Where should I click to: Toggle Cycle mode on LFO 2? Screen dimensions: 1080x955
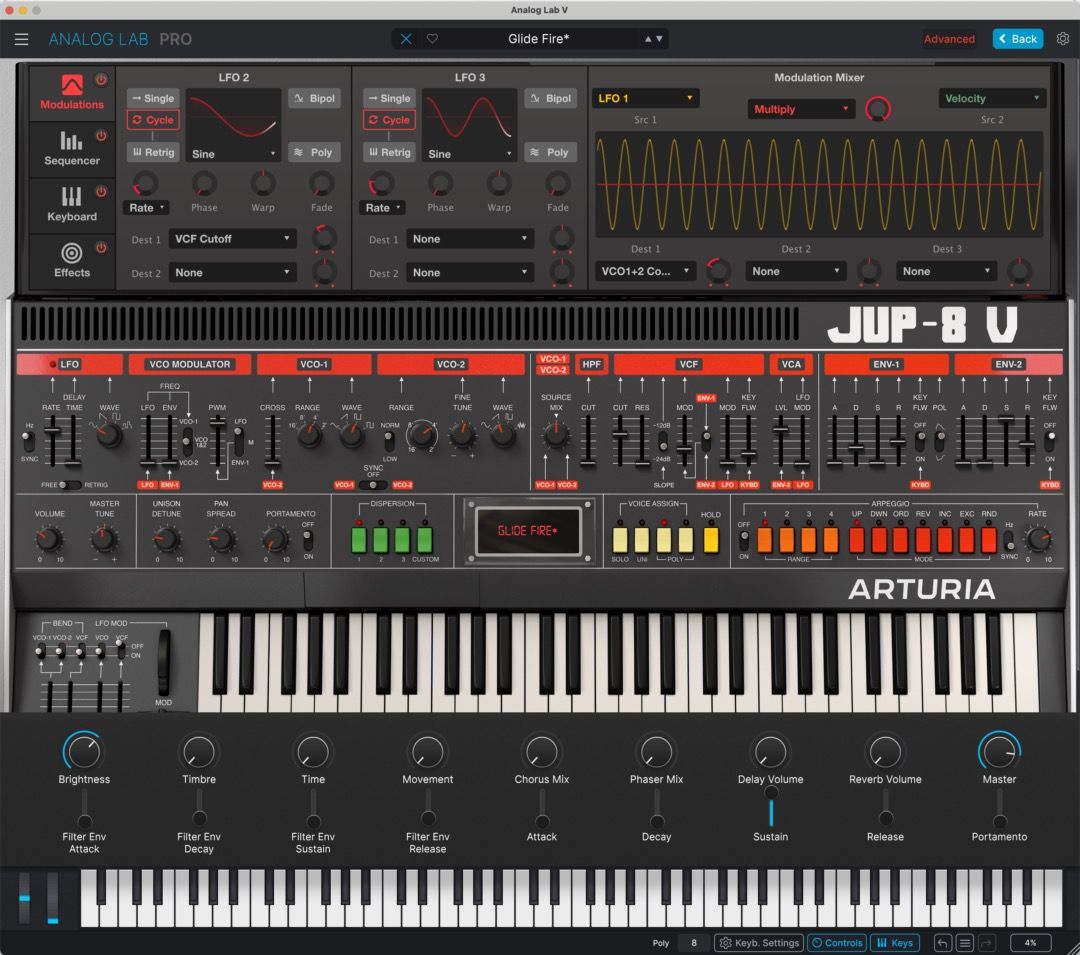153,120
